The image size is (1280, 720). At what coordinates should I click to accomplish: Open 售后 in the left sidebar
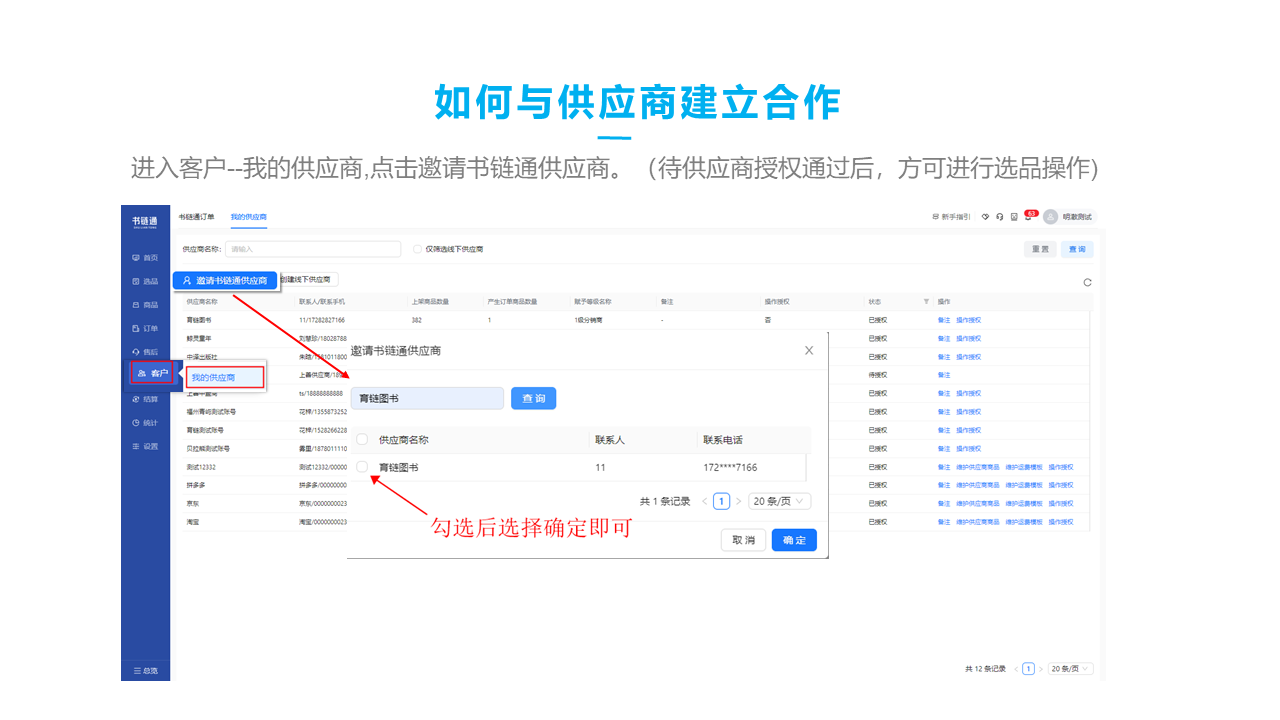pyautogui.click(x=145, y=352)
